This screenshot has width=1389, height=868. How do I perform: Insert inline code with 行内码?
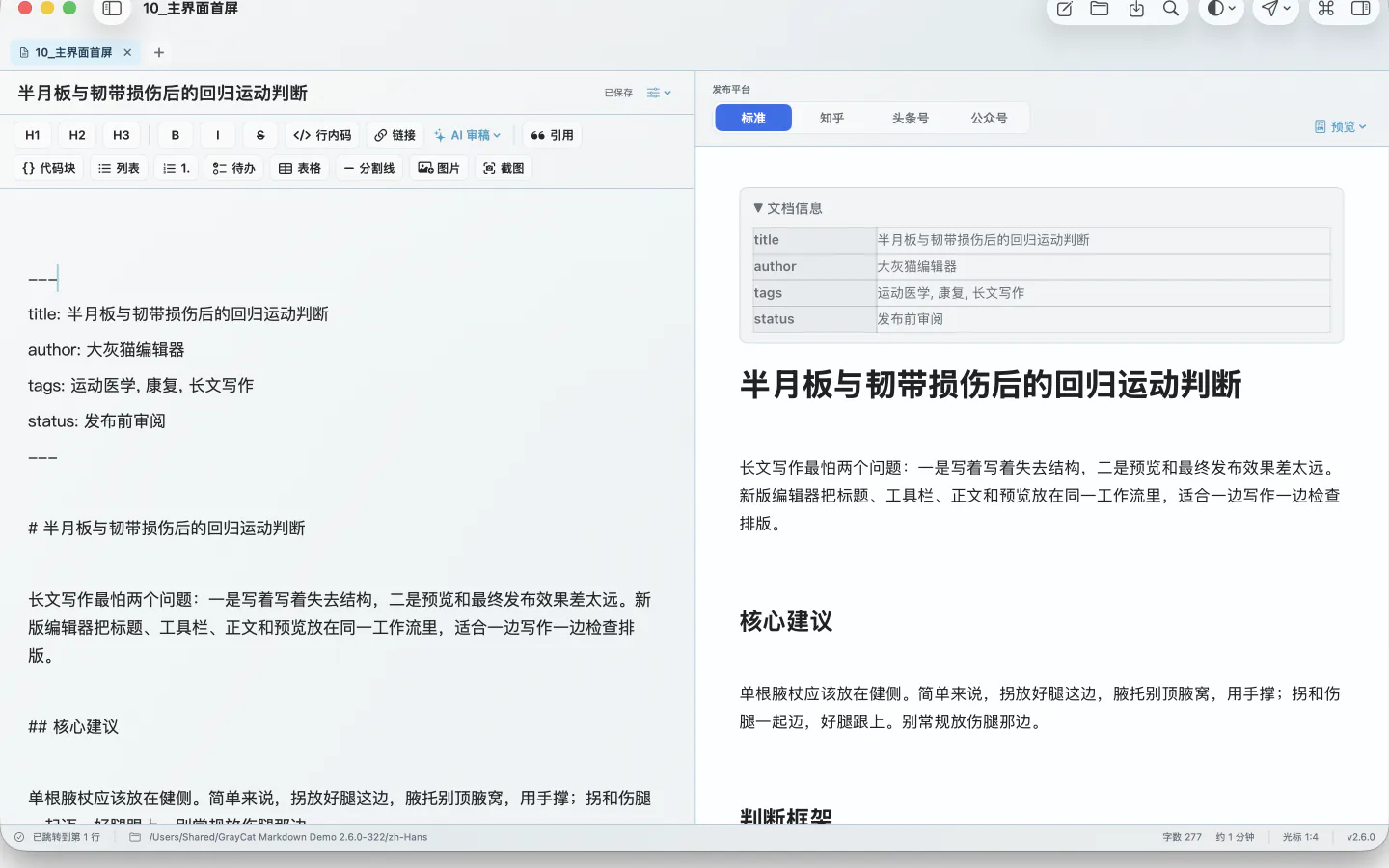click(x=322, y=135)
